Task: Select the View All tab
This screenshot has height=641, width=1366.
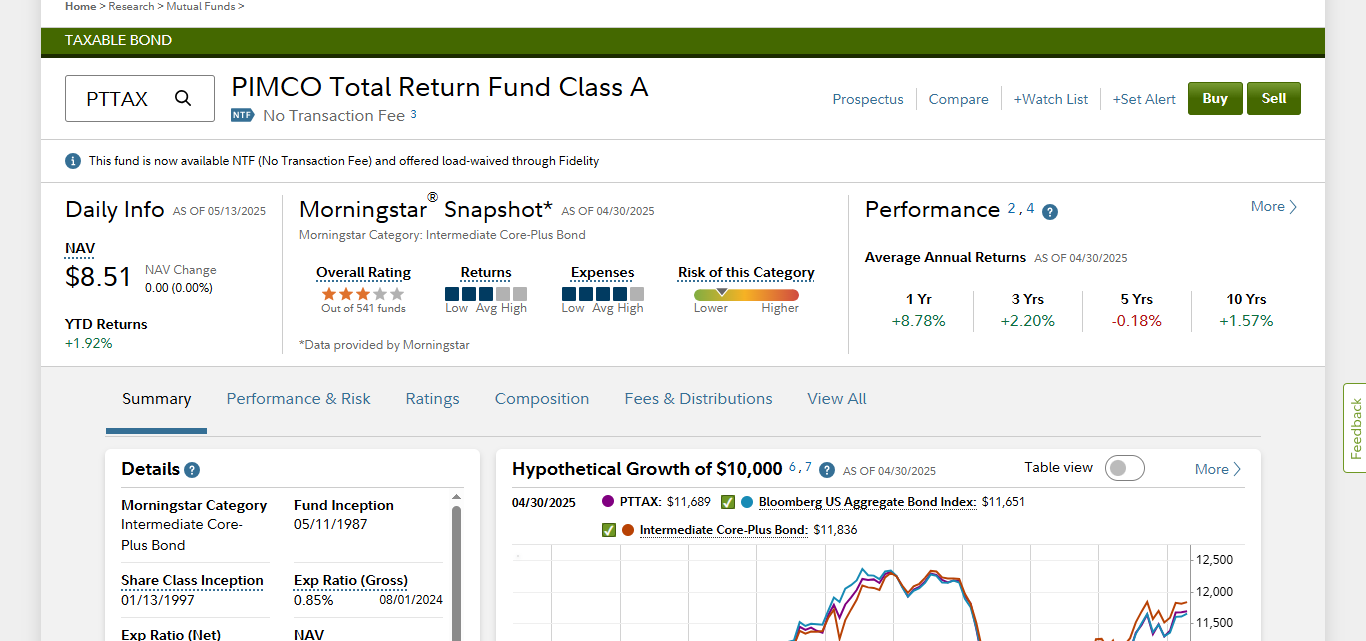Action: (837, 399)
